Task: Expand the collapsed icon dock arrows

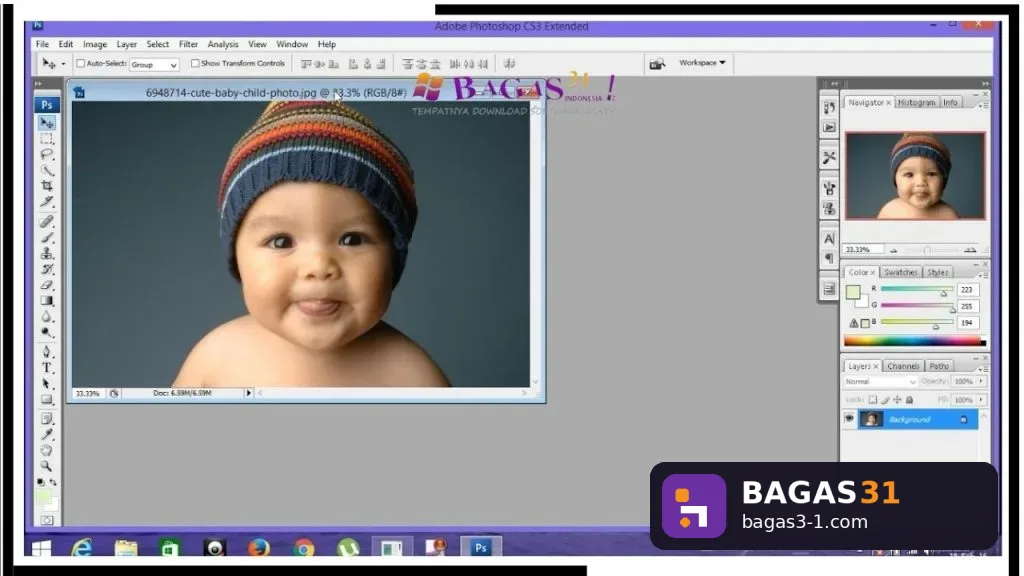Action: tap(834, 84)
